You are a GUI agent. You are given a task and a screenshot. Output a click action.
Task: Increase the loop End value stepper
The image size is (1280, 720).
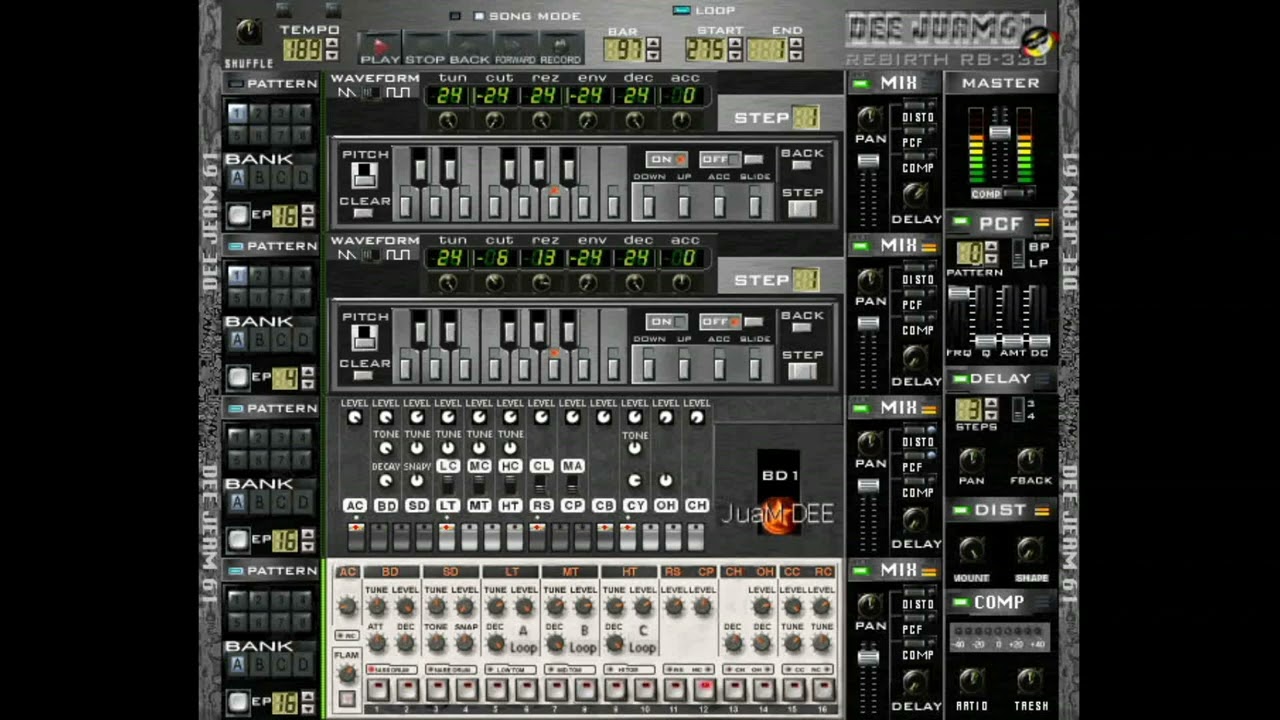pos(795,43)
